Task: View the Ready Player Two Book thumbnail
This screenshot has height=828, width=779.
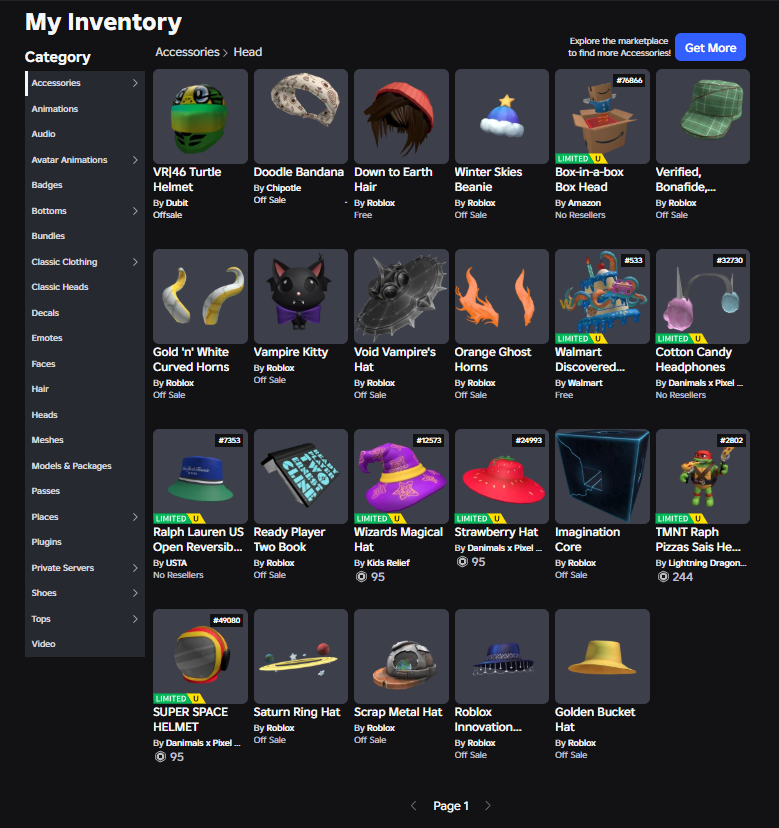Action: (301, 476)
